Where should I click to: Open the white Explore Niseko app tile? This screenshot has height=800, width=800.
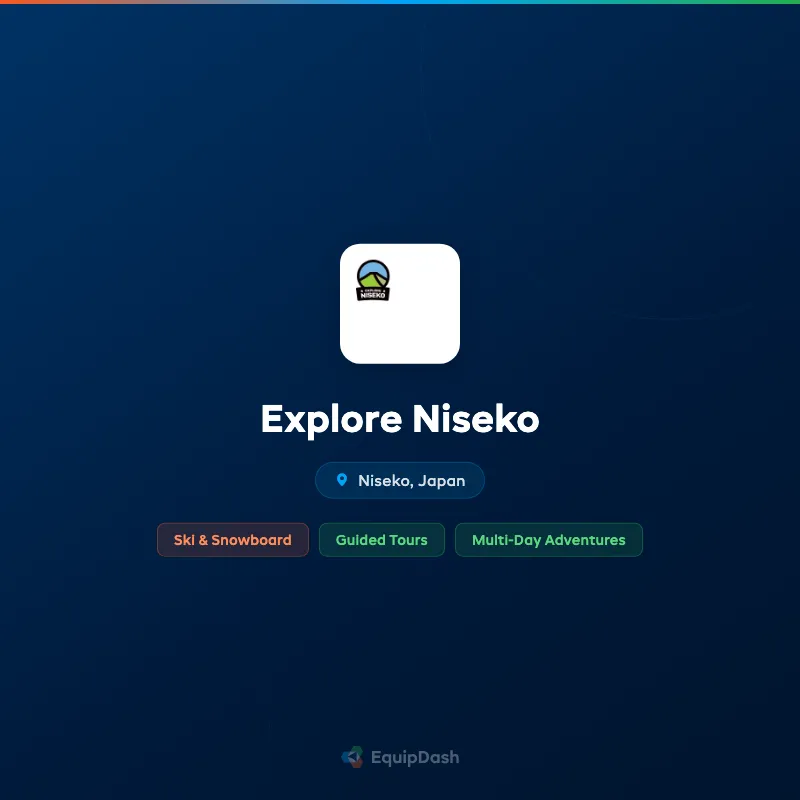click(400, 303)
